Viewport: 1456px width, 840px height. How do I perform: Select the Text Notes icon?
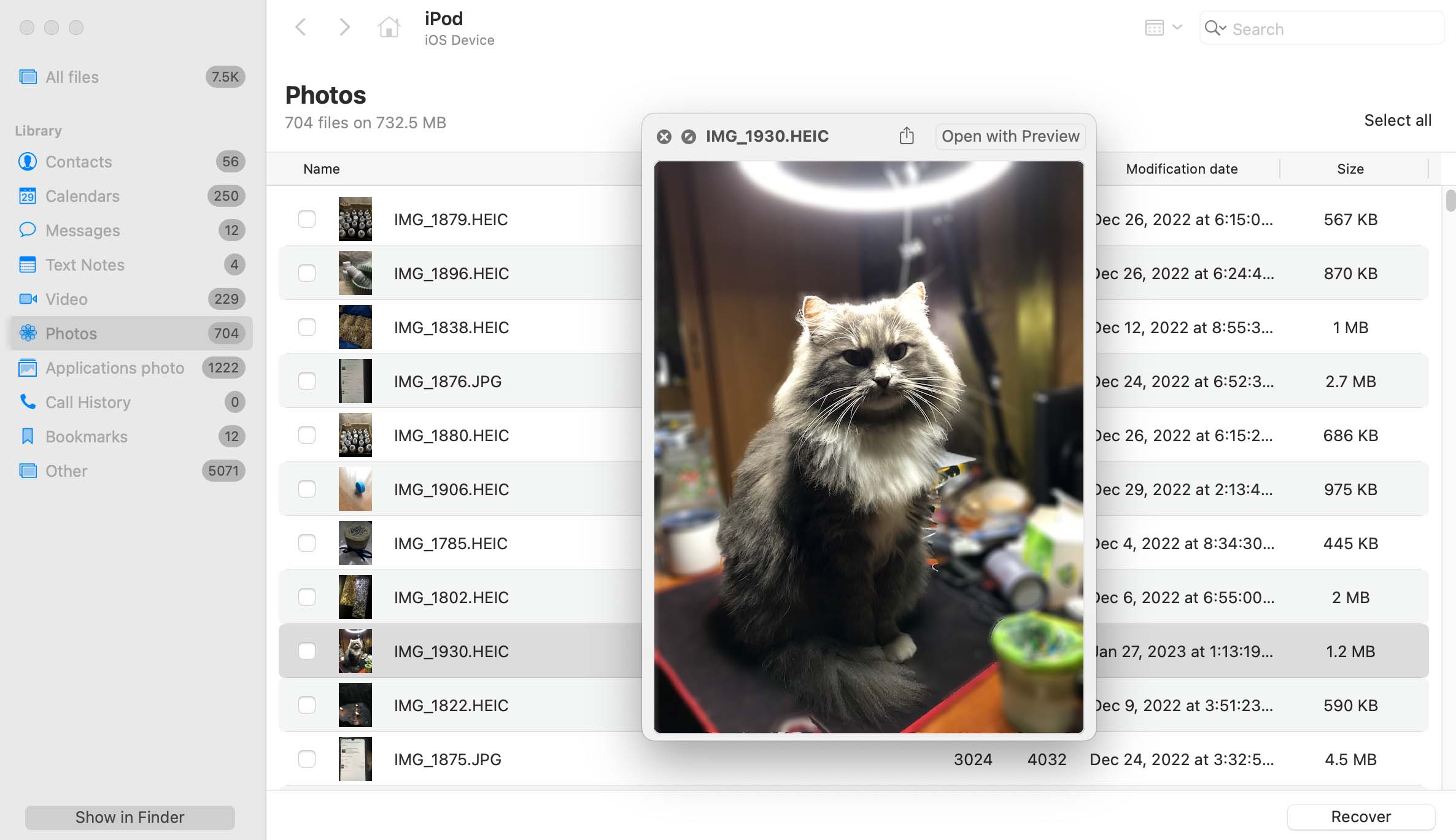point(28,264)
